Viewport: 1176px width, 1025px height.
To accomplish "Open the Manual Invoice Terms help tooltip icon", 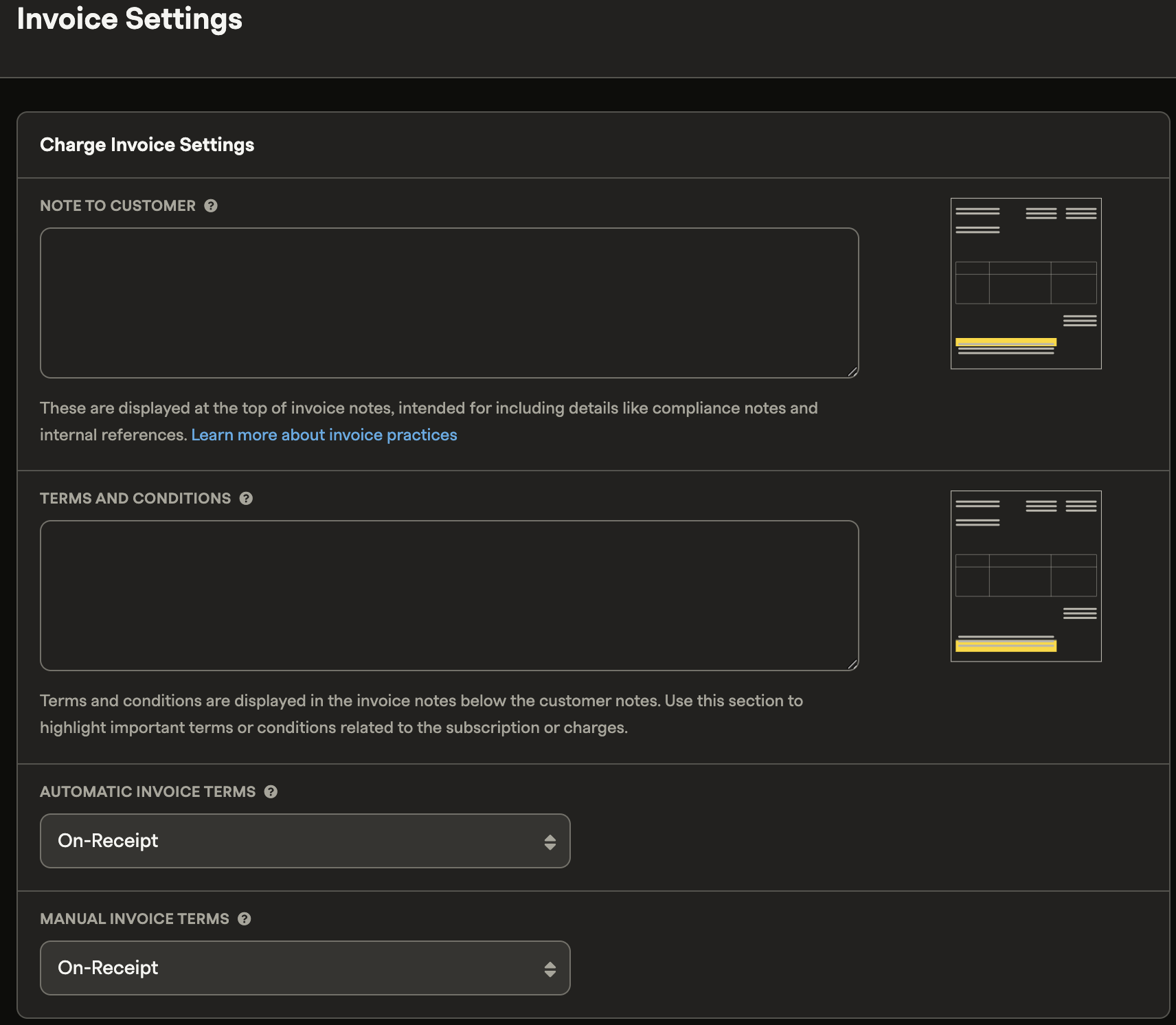I will [x=245, y=919].
